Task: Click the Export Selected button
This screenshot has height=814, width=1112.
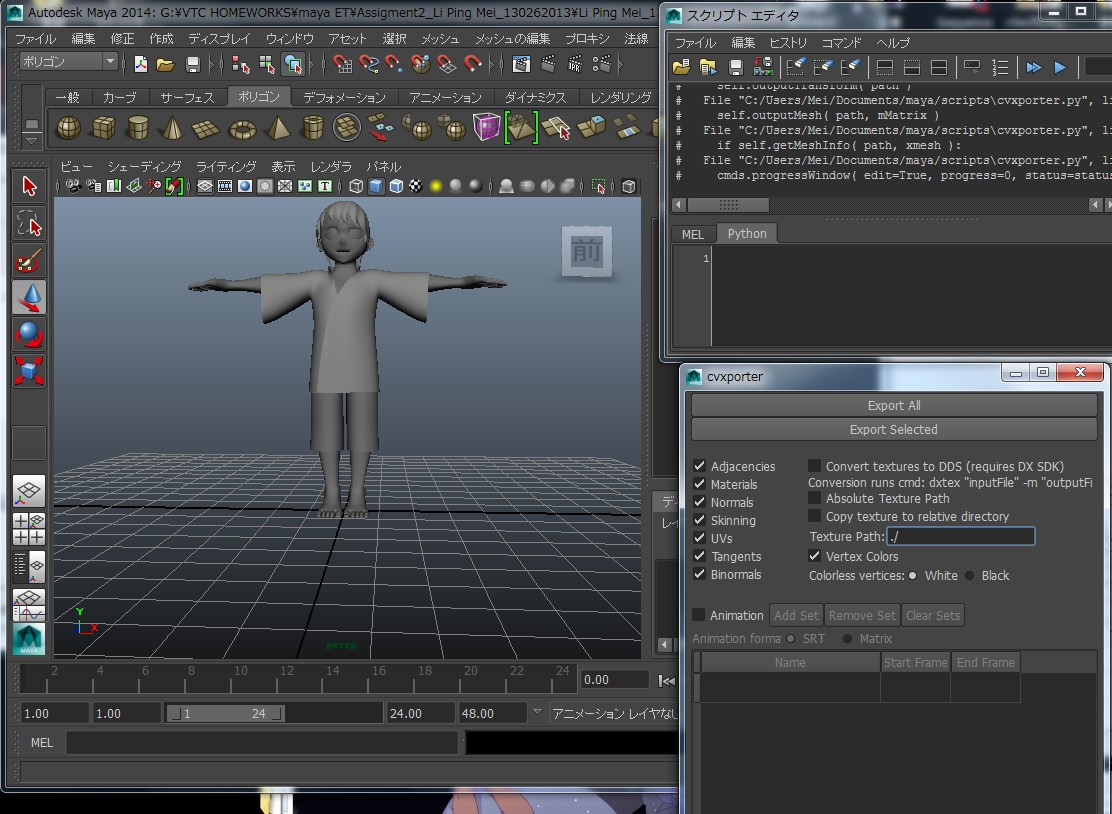Action: click(894, 430)
